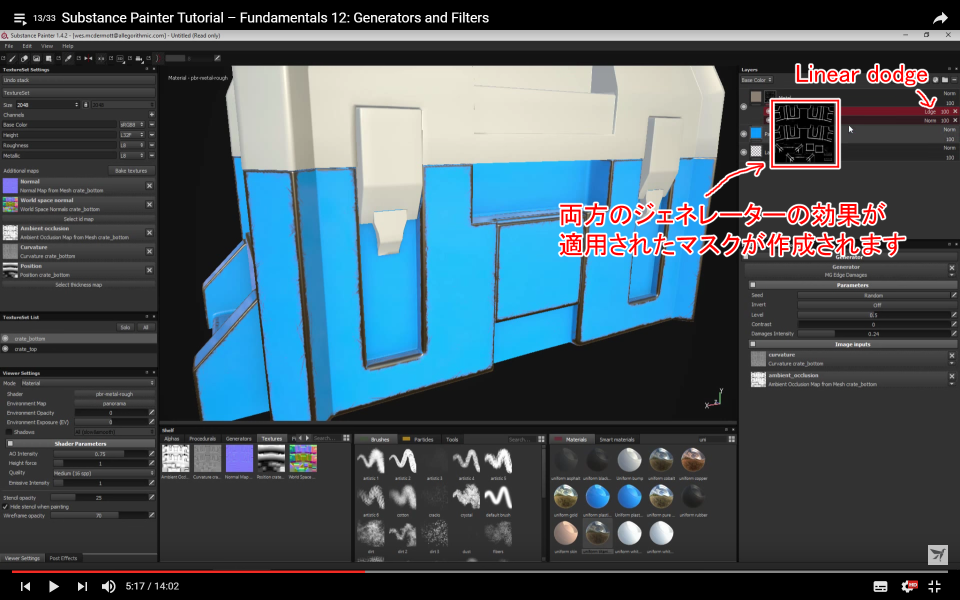Open the Viewer Mode Material dropdown
Image resolution: width=960 pixels, height=600 pixels.
tap(88, 383)
